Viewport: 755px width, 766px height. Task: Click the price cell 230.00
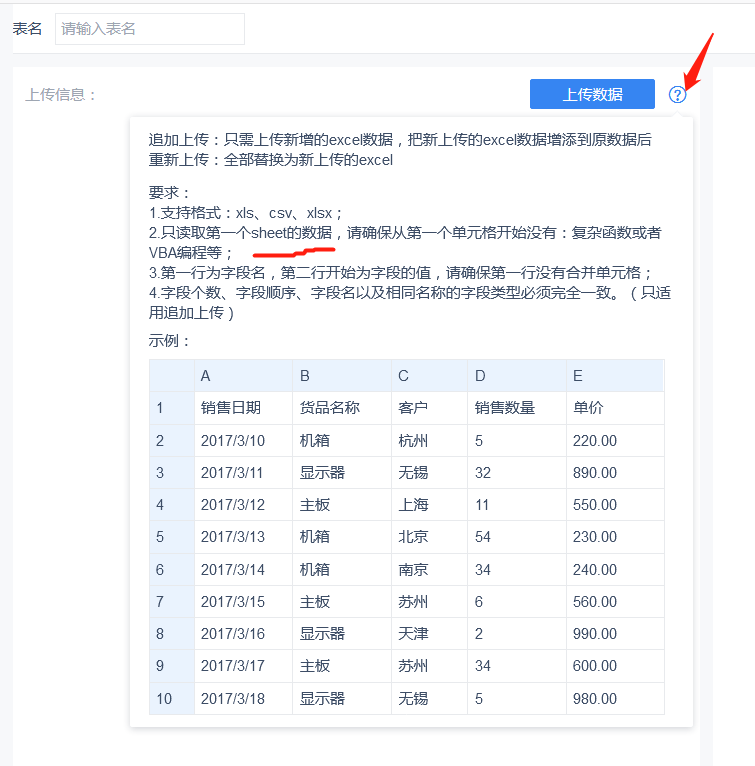pos(615,537)
